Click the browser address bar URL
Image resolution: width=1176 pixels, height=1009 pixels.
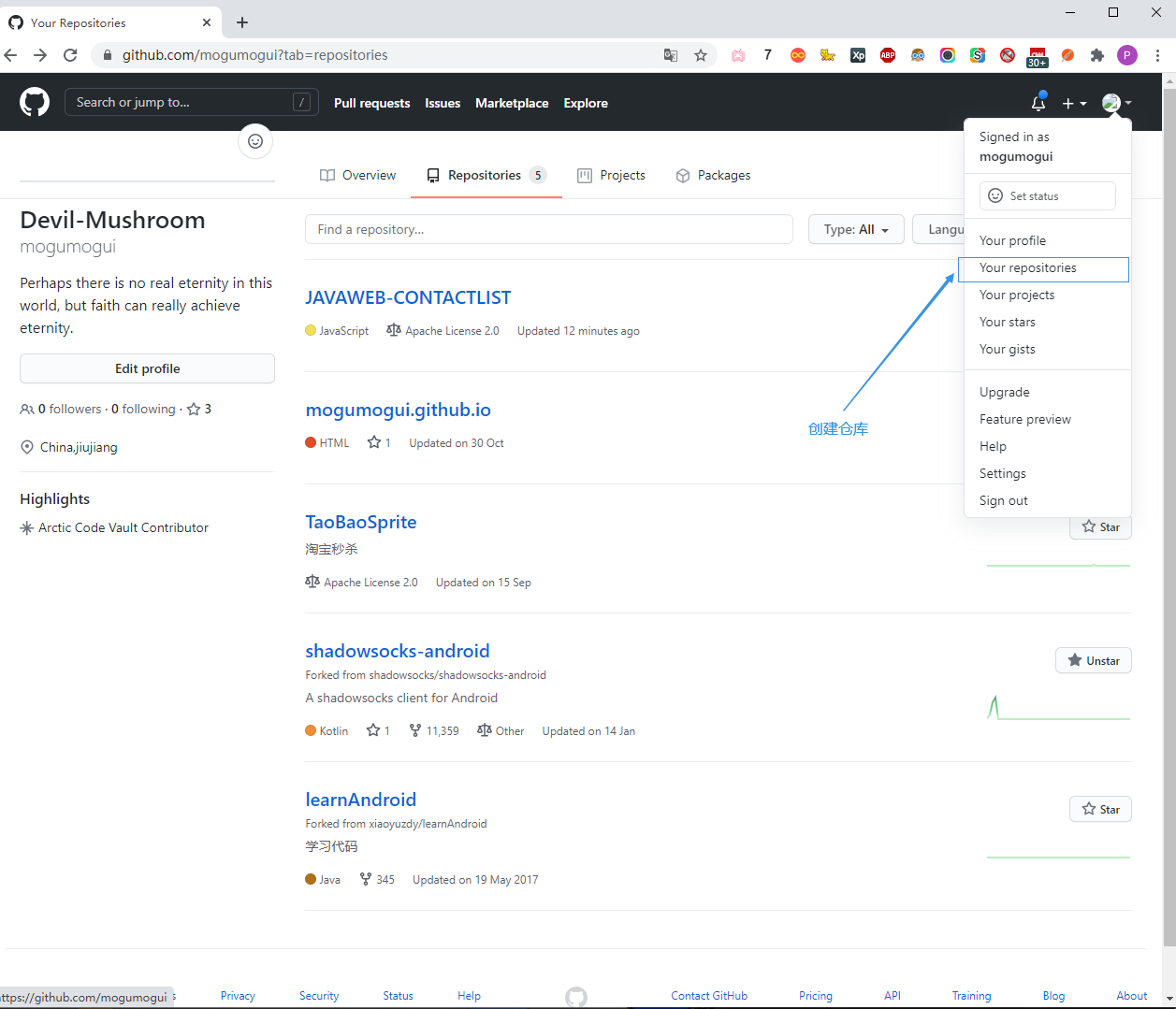(x=254, y=55)
